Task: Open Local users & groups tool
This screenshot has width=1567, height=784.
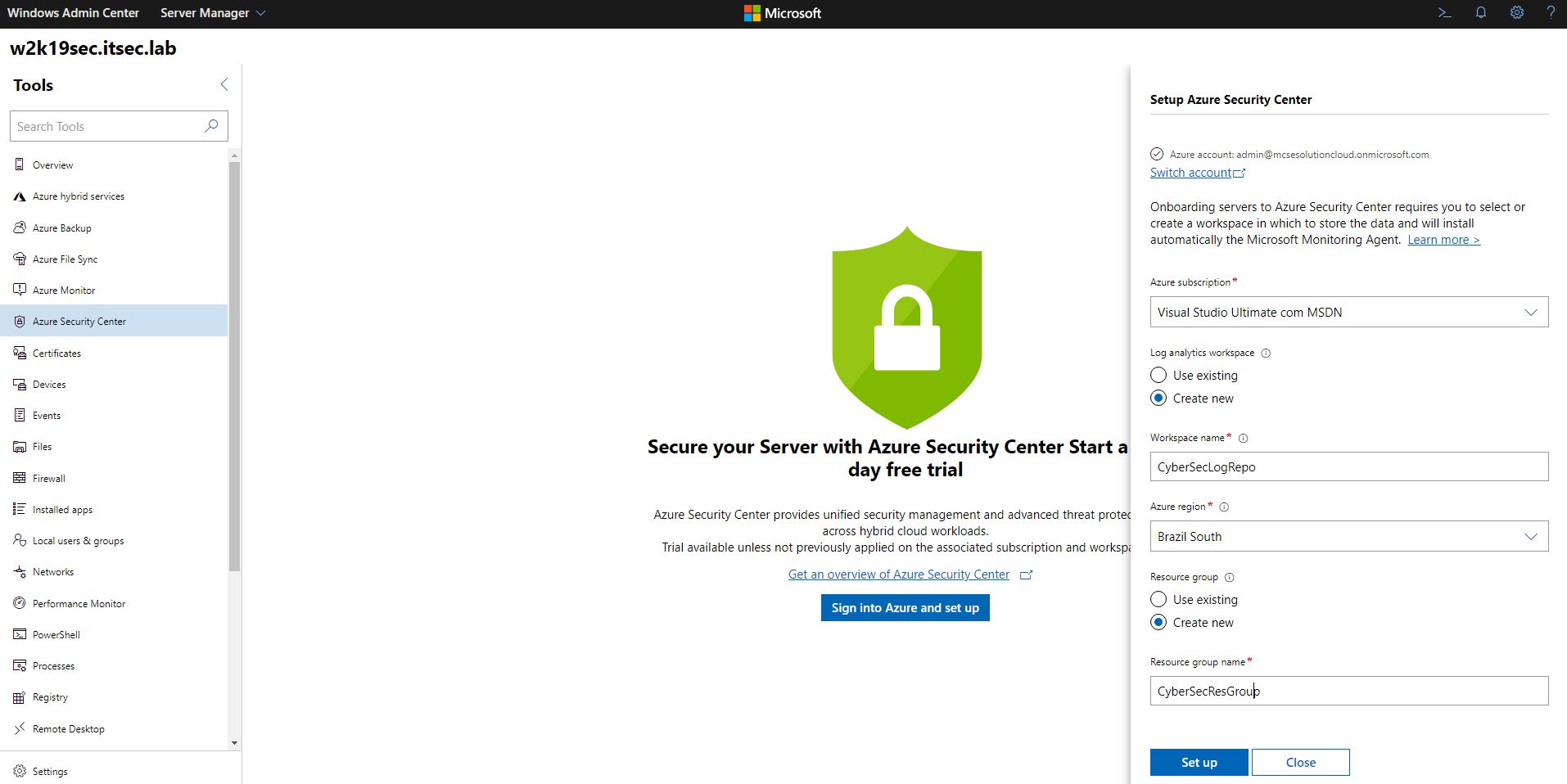Action: (115, 540)
